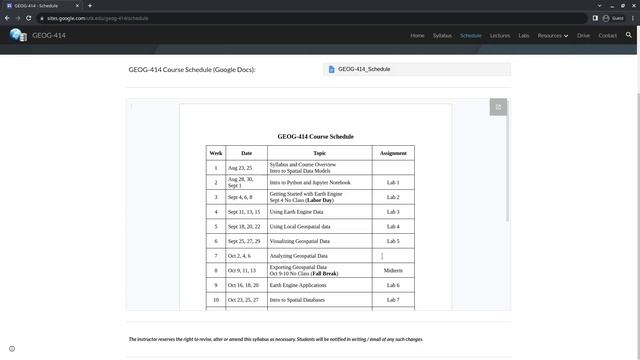Click the 'Assignment' column header
640x360 pixels.
pyautogui.click(x=393, y=153)
